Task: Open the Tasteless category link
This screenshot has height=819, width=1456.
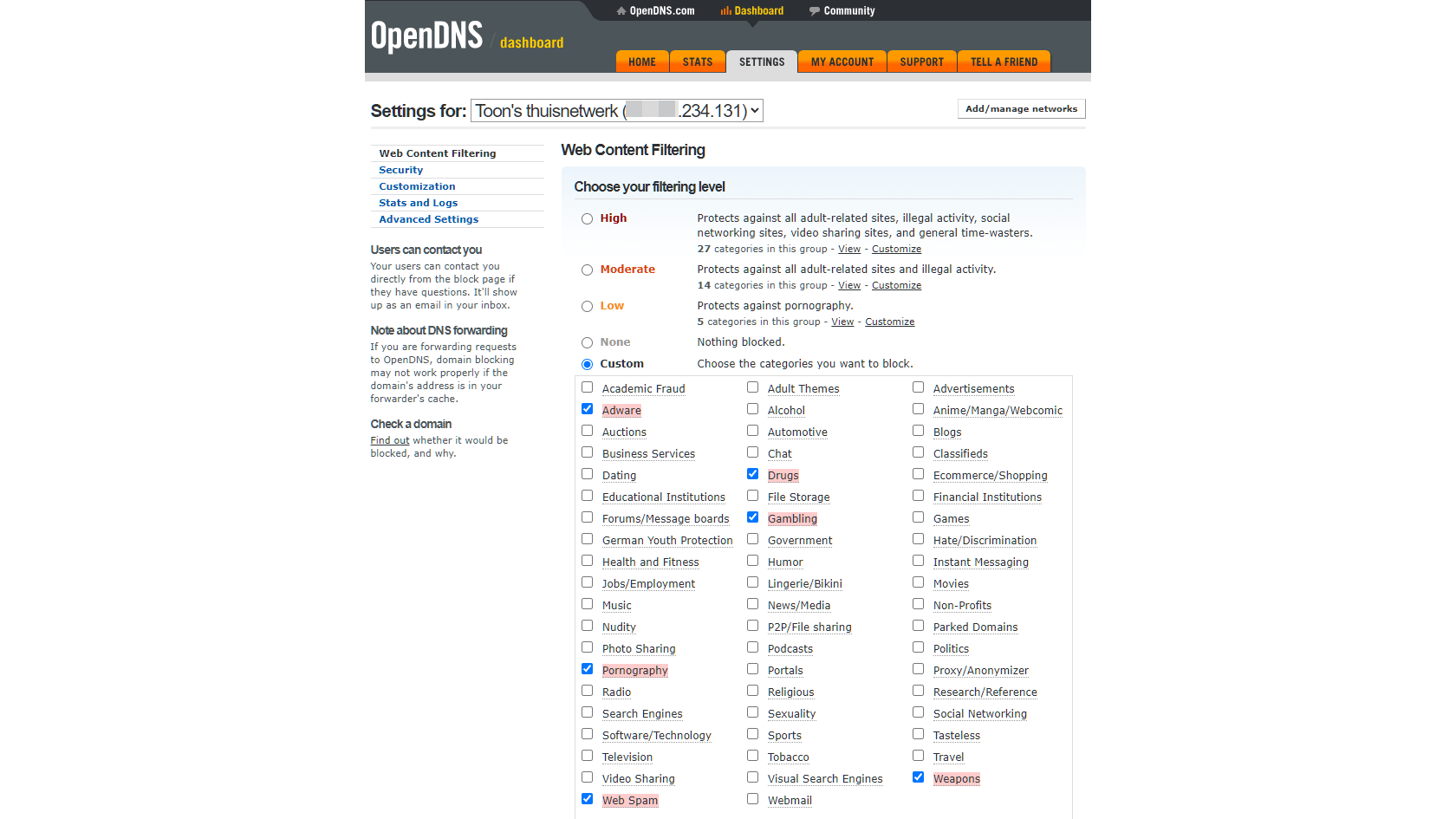Action: pos(957,736)
